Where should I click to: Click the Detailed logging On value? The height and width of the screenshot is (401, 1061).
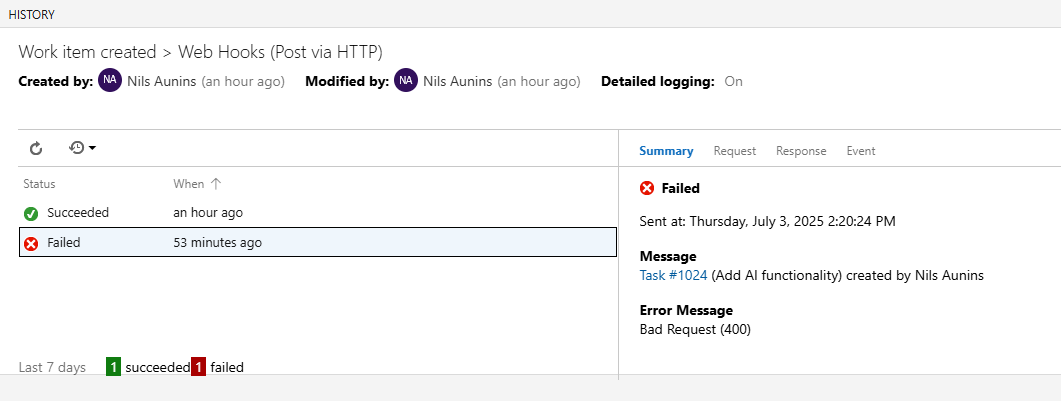pos(733,81)
